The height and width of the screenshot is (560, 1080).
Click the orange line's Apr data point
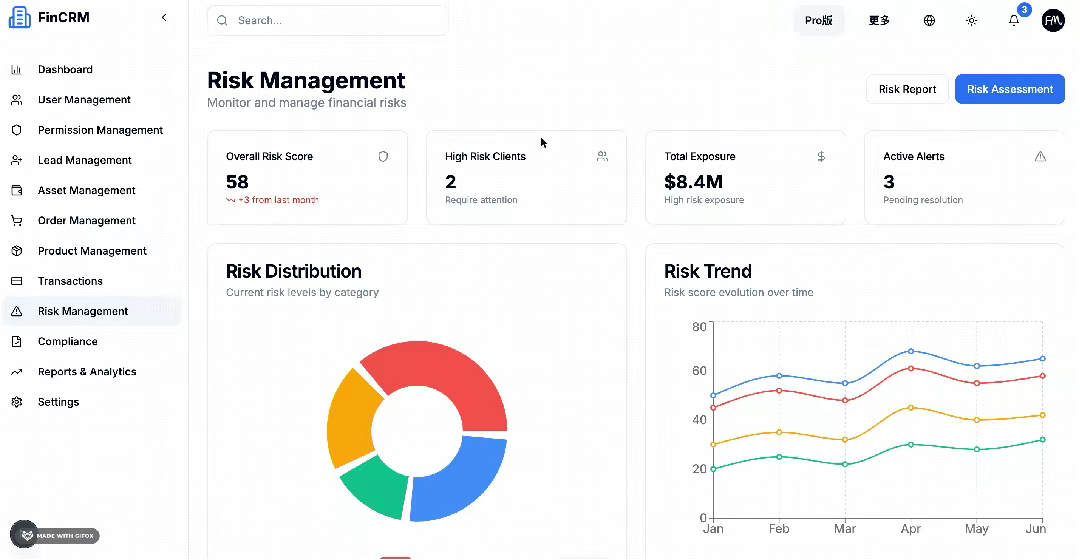[911, 408]
